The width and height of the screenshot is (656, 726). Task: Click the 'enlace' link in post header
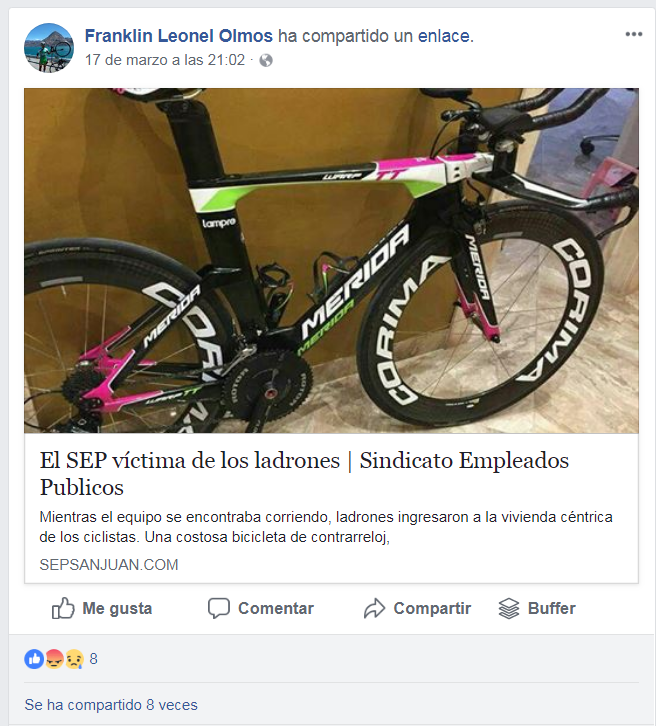444,36
